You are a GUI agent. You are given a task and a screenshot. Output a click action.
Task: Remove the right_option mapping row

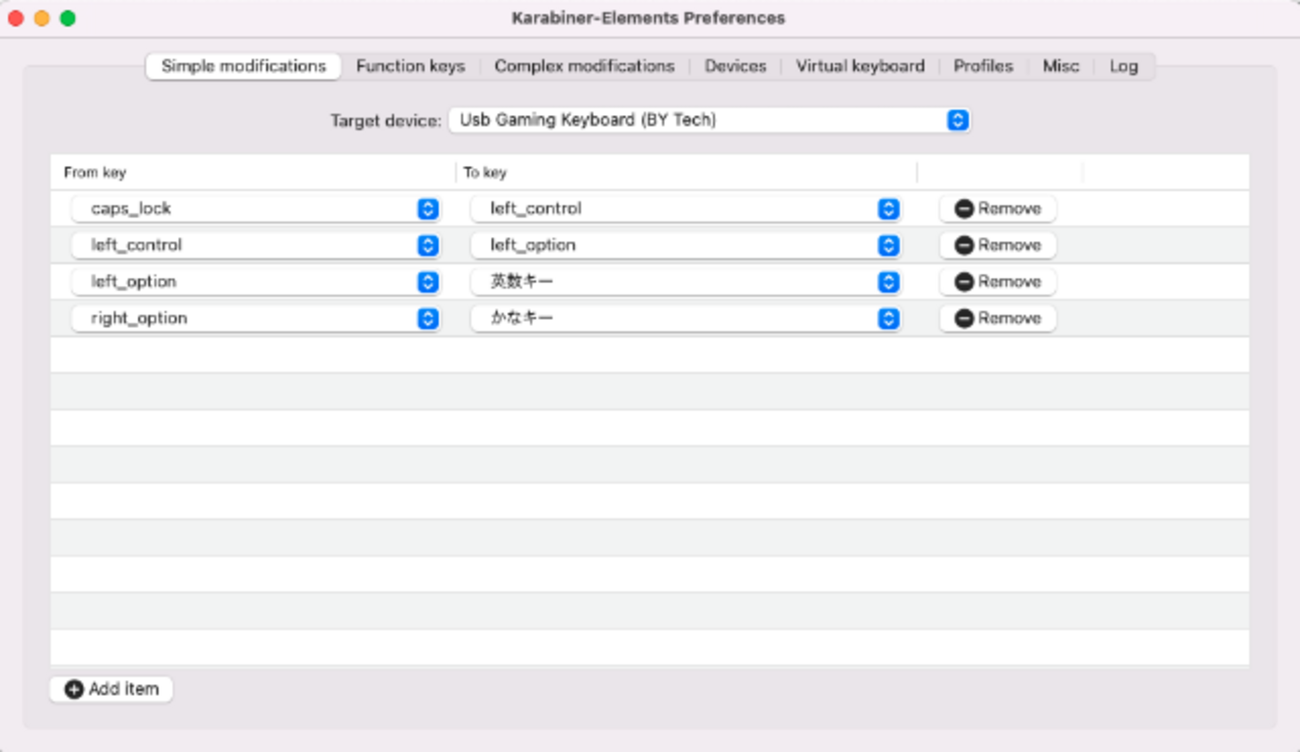tap(998, 318)
